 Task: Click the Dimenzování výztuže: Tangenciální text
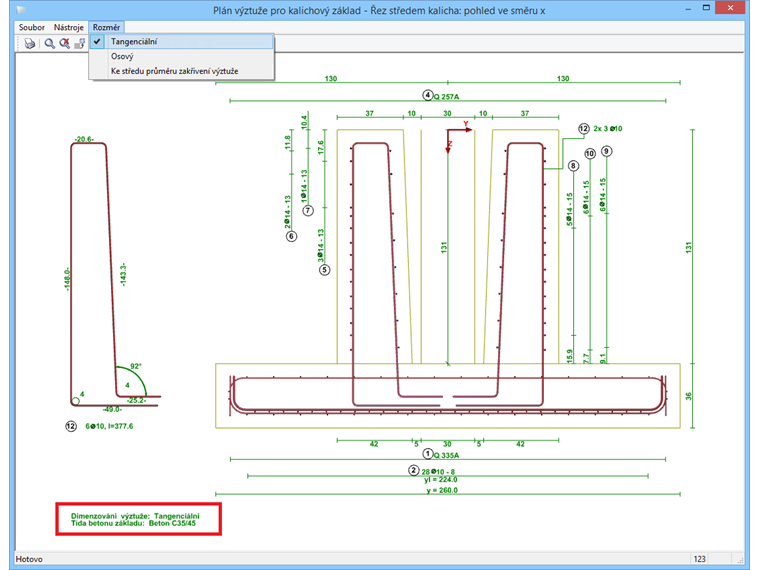tap(135, 516)
